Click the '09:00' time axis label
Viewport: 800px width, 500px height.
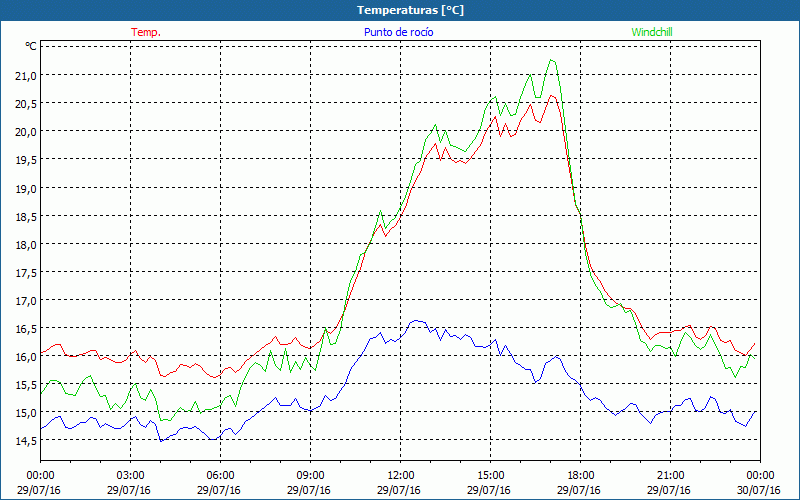[310, 476]
